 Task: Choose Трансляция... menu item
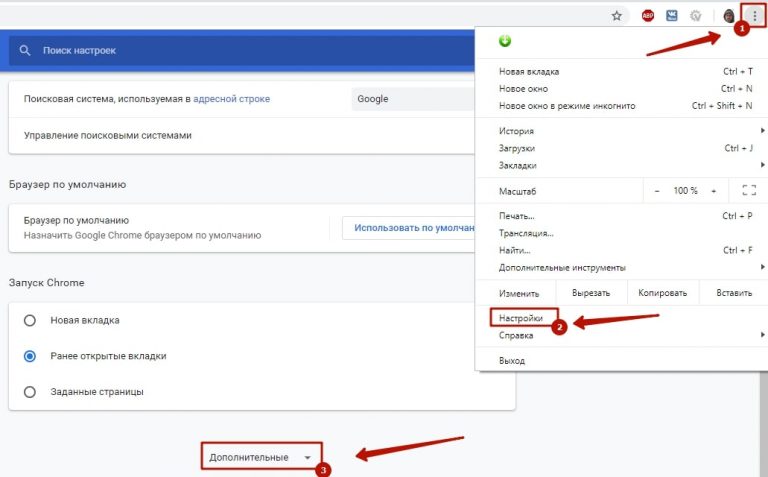click(621, 233)
